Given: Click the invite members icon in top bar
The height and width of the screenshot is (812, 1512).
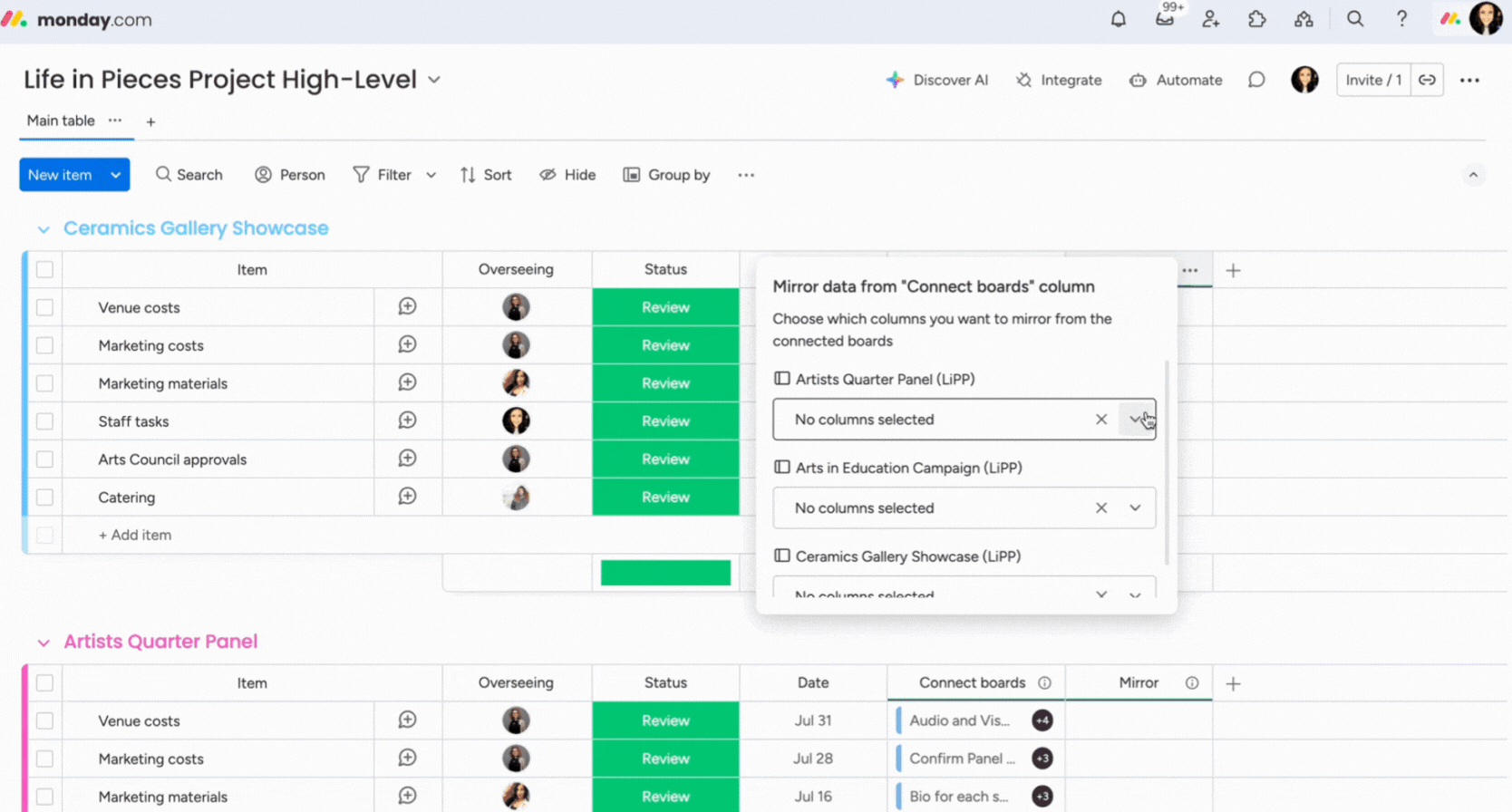Looking at the screenshot, I should [x=1211, y=19].
